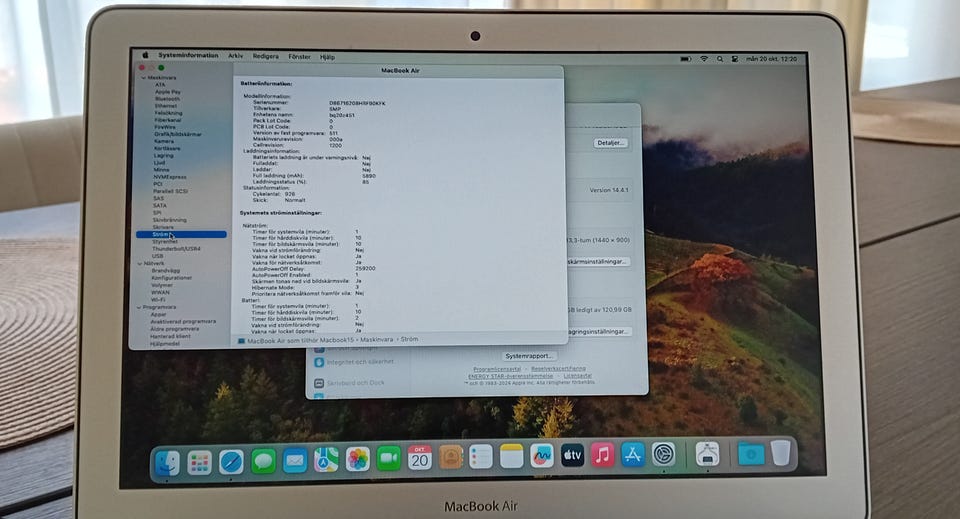Open the App Store from the Dock
The height and width of the screenshot is (519, 960).
point(632,455)
